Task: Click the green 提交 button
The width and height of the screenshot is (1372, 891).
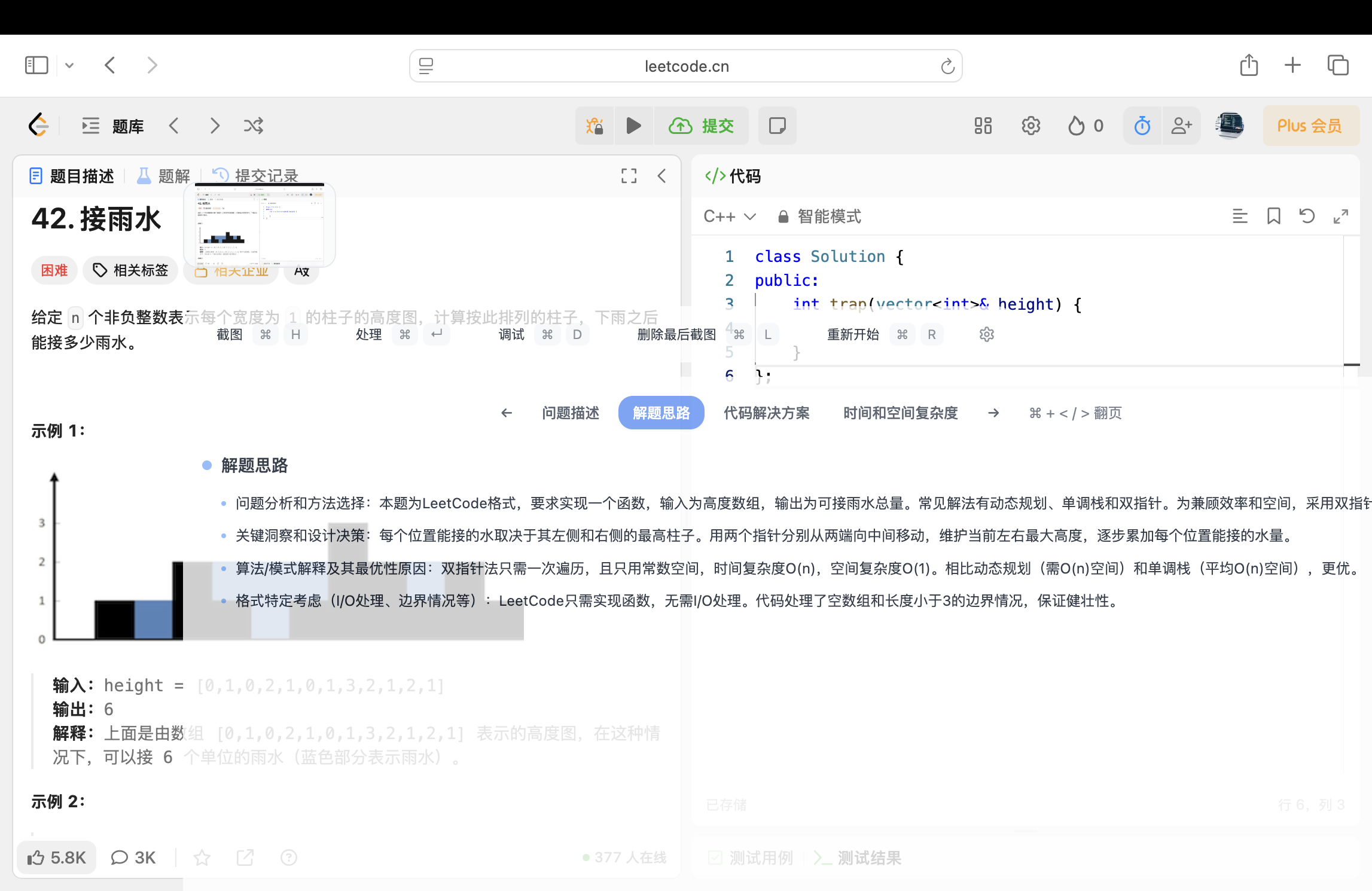Action: [x=702, y=126]
